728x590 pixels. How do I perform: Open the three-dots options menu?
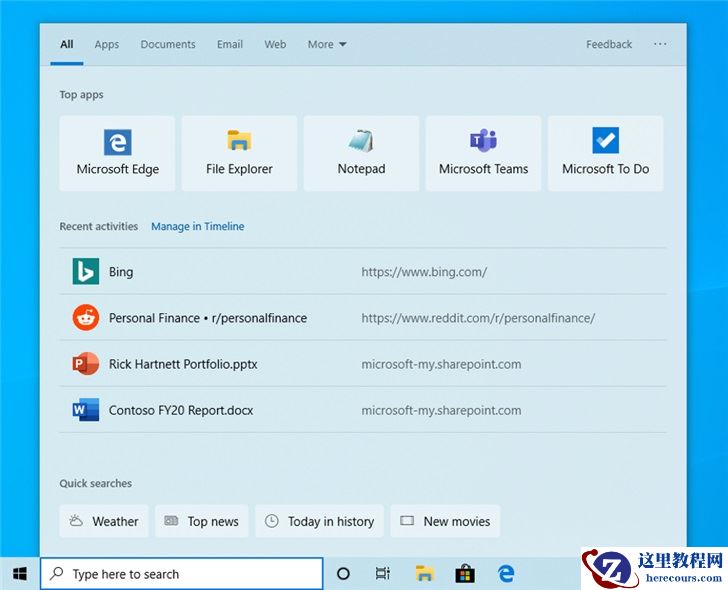(660, 44)
